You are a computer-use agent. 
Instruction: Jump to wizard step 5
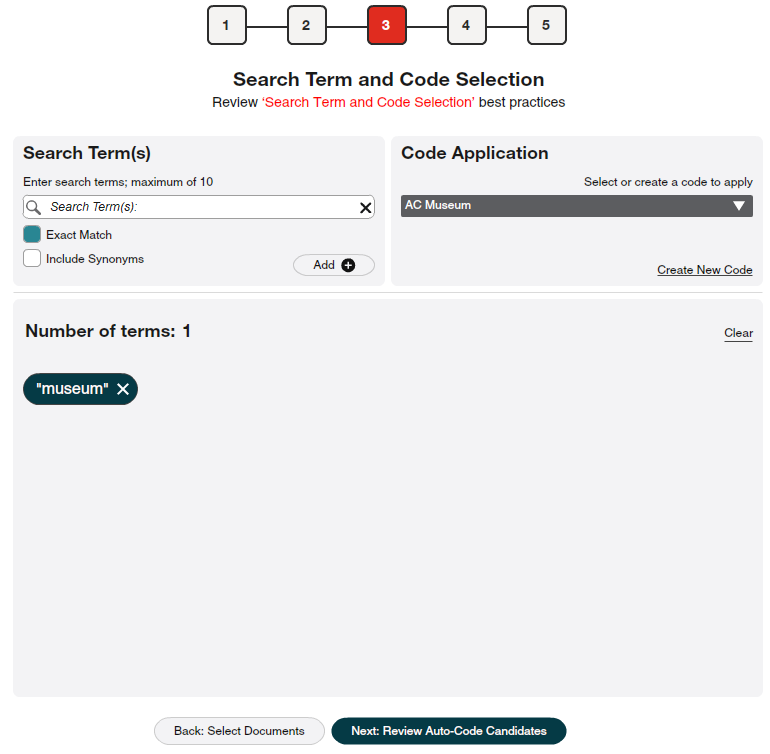tap(547, 25)
